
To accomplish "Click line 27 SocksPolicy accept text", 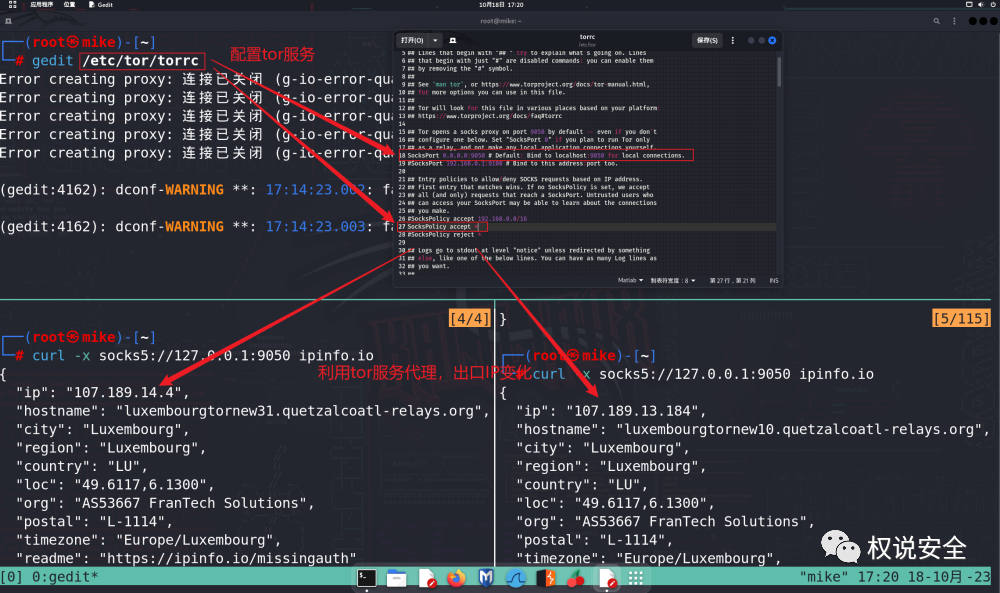I will click(x=442, y=226).
